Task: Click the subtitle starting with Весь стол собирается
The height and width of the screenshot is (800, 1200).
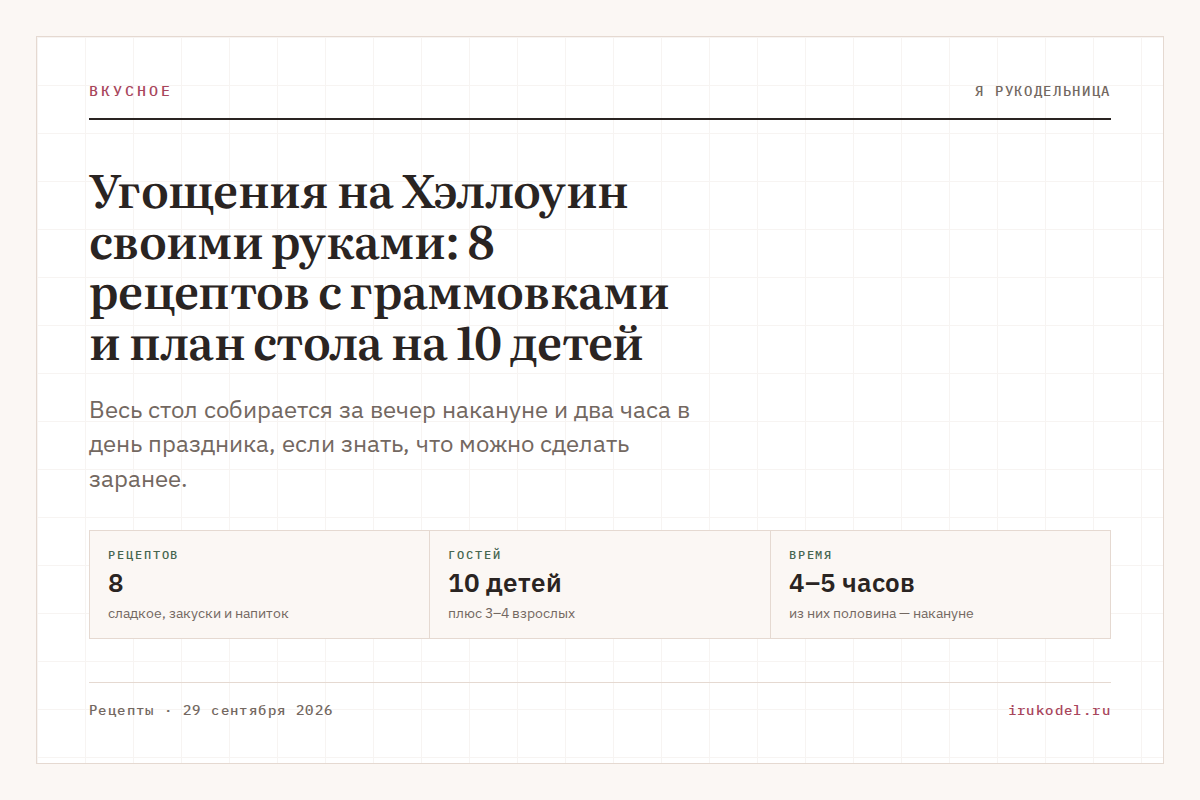Action: (390, 445)
